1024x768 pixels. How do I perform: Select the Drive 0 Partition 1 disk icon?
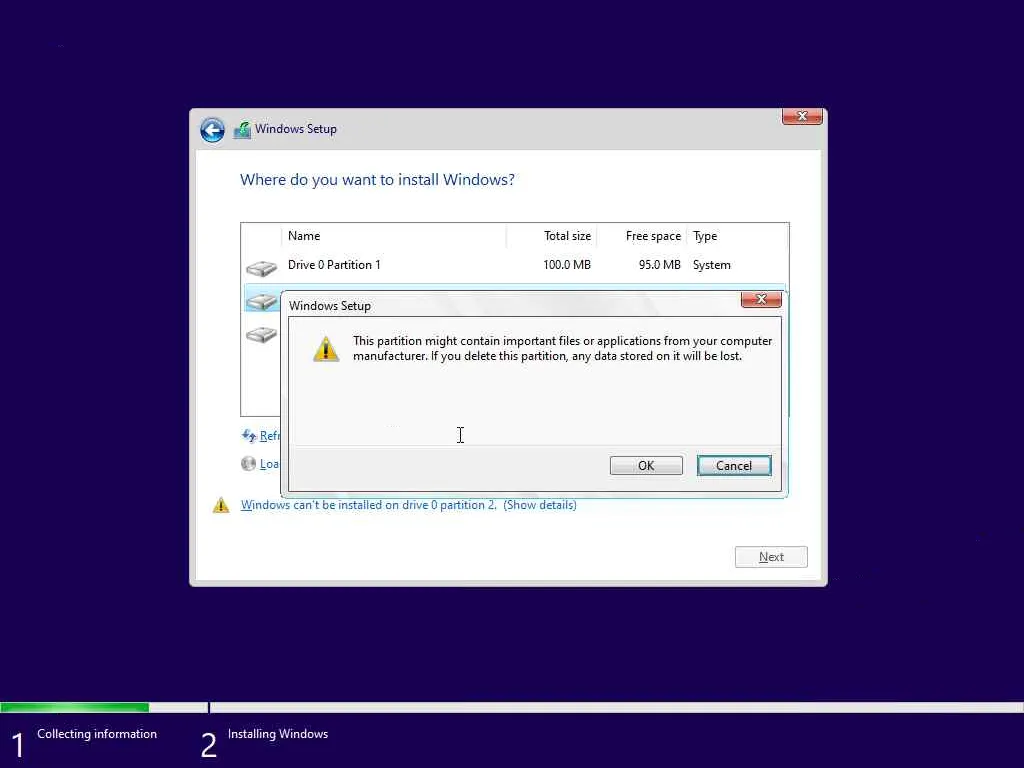261,268
